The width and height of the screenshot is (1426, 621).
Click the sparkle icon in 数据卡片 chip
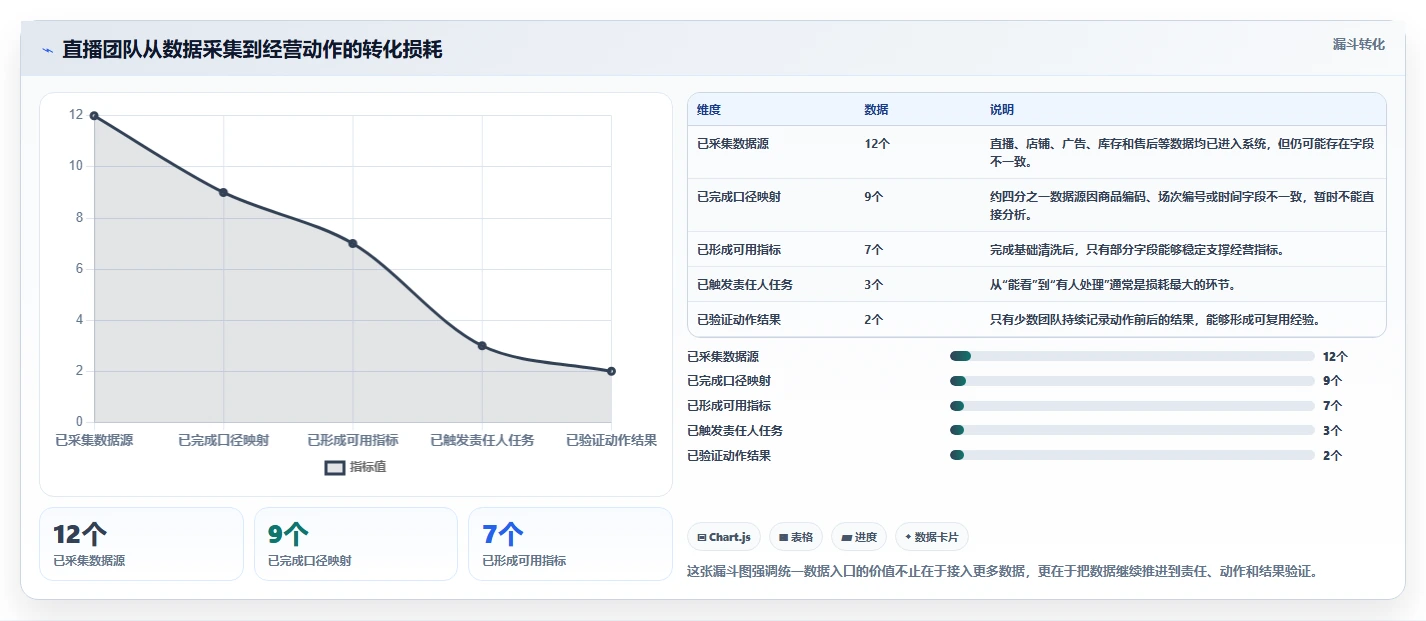click(x=908, y=537)
